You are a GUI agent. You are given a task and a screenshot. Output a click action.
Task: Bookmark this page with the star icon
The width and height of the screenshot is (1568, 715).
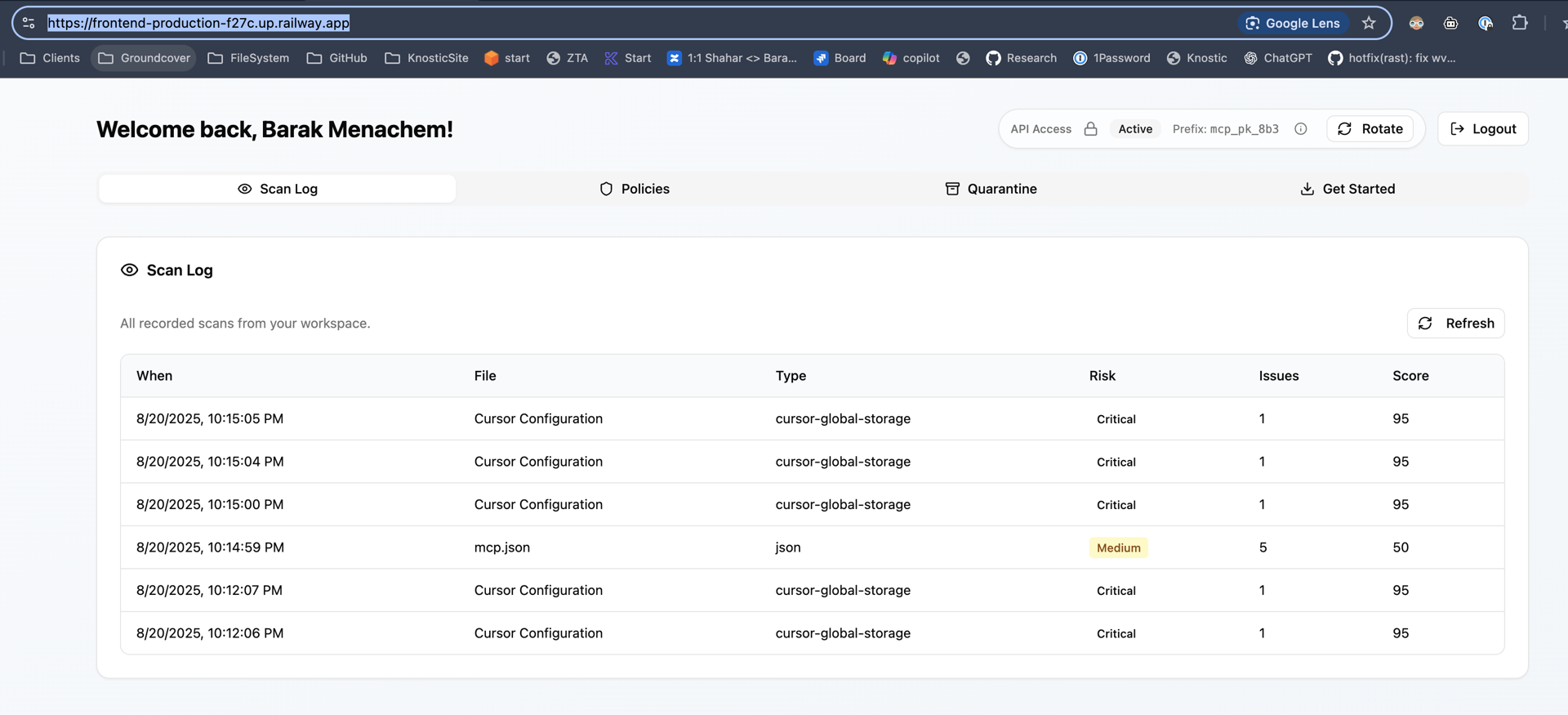point(1370,23)
